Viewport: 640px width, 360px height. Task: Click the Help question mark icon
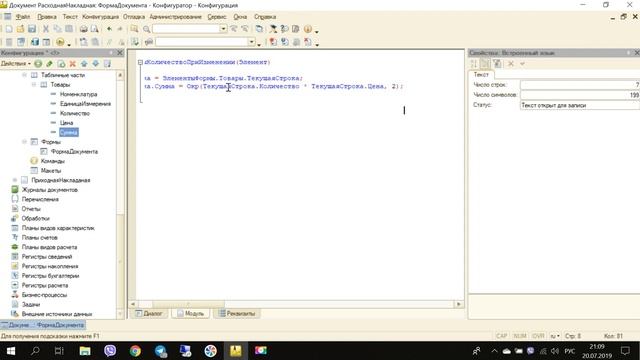284,29
